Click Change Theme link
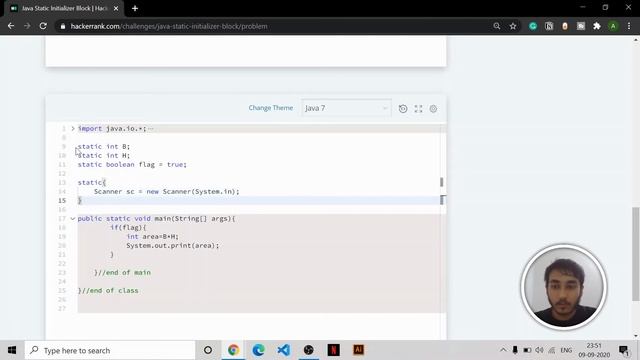Viewport: 640px width, 360px height. click(271, 108)
